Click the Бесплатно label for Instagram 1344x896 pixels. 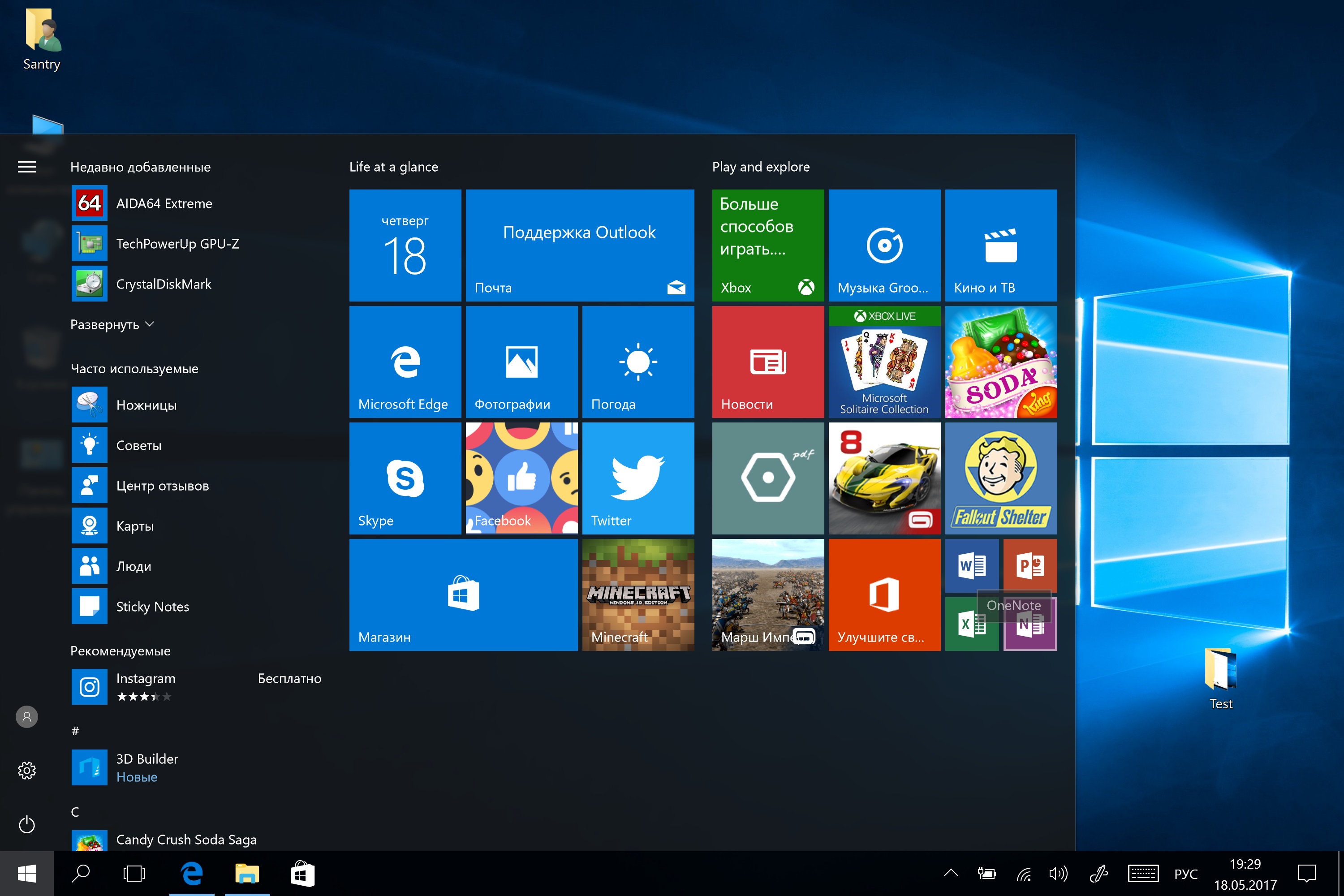pos(289,678)
